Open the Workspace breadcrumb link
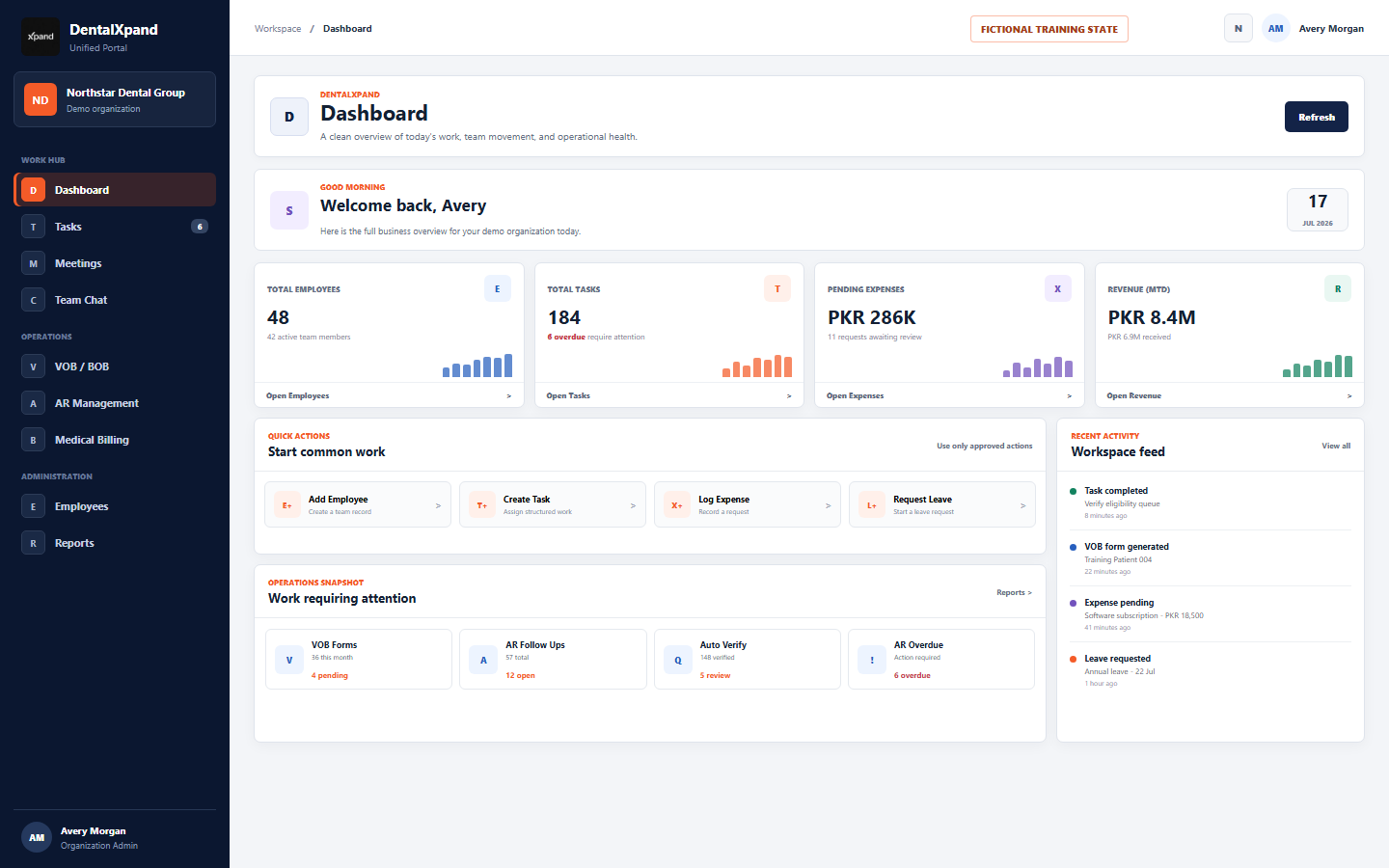This screenshot has width=1389, height=868. (x=278, y=29)
